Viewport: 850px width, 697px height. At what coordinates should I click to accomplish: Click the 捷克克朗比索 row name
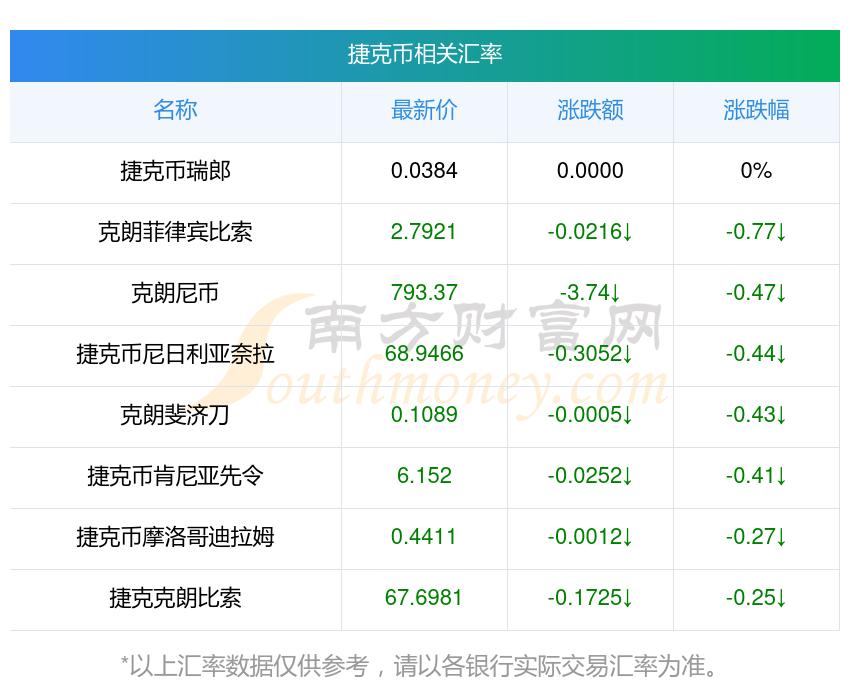tap(175, 598)
